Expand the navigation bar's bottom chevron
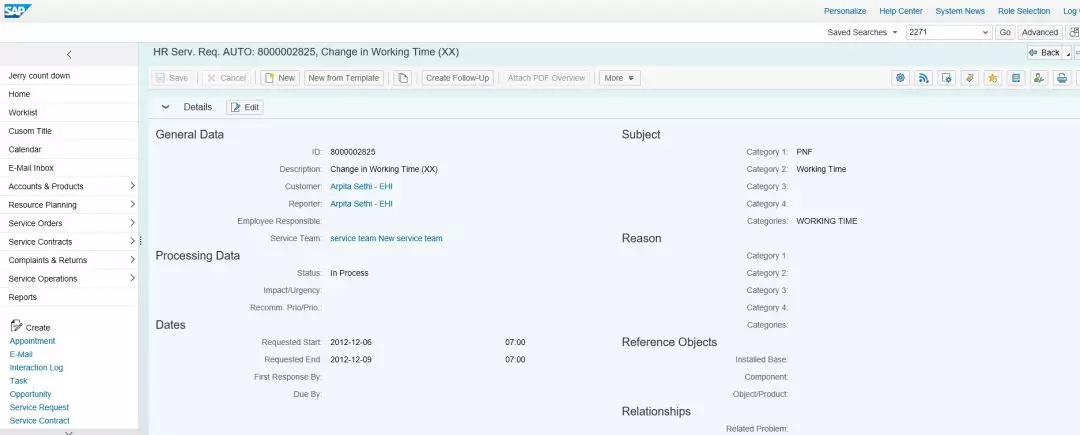The width and height of the screenshot is (1080, 435). click(x=69, y=432)
